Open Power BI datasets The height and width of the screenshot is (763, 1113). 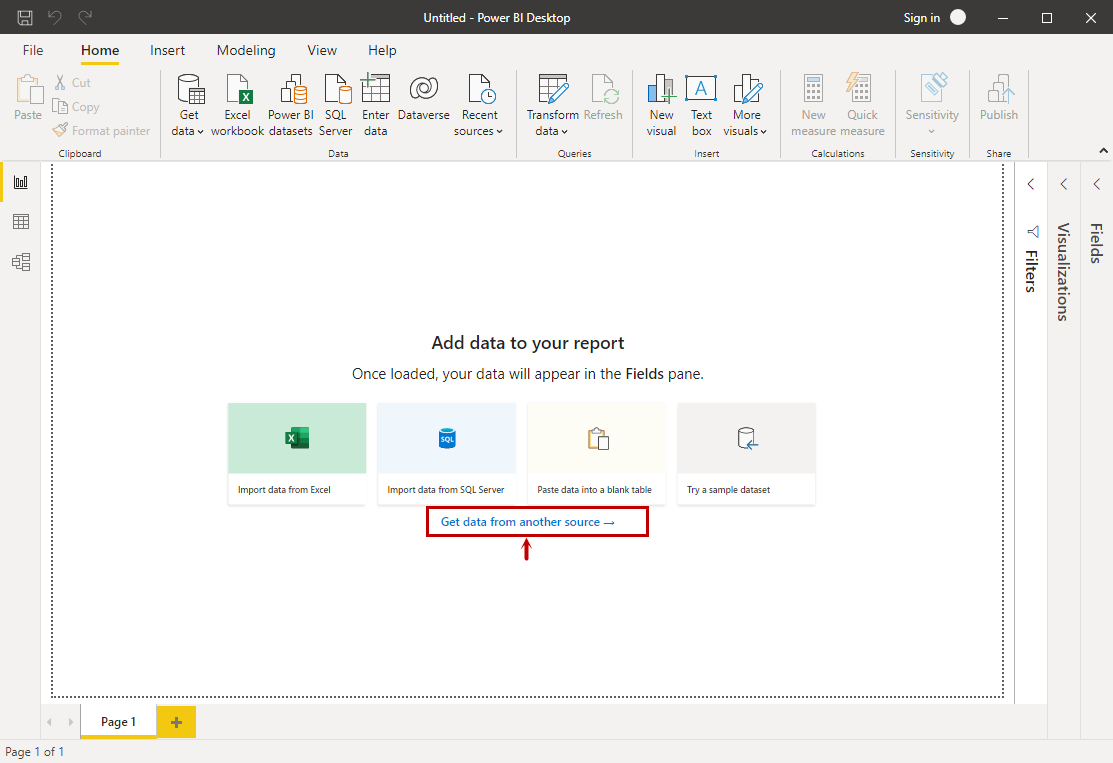(x=290, y=90)
